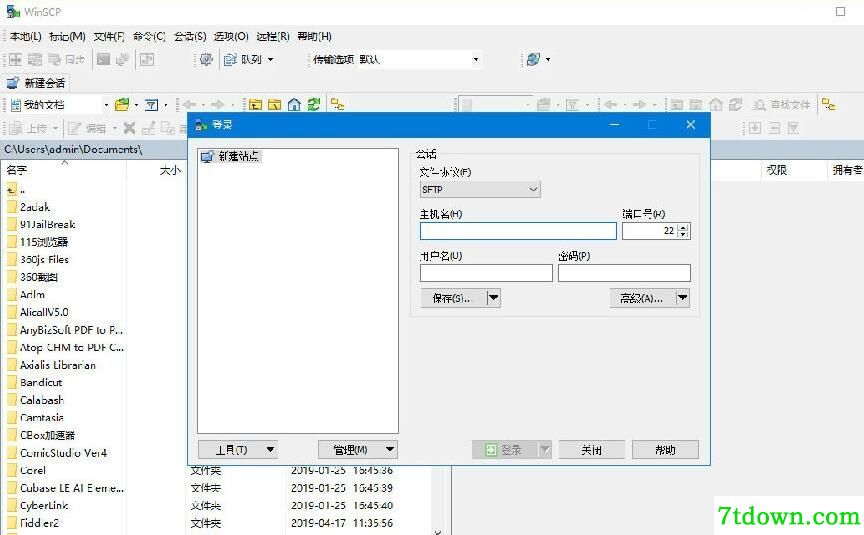
Task: Click the Help (帮助) dialog button
Action: click(665, 450)
